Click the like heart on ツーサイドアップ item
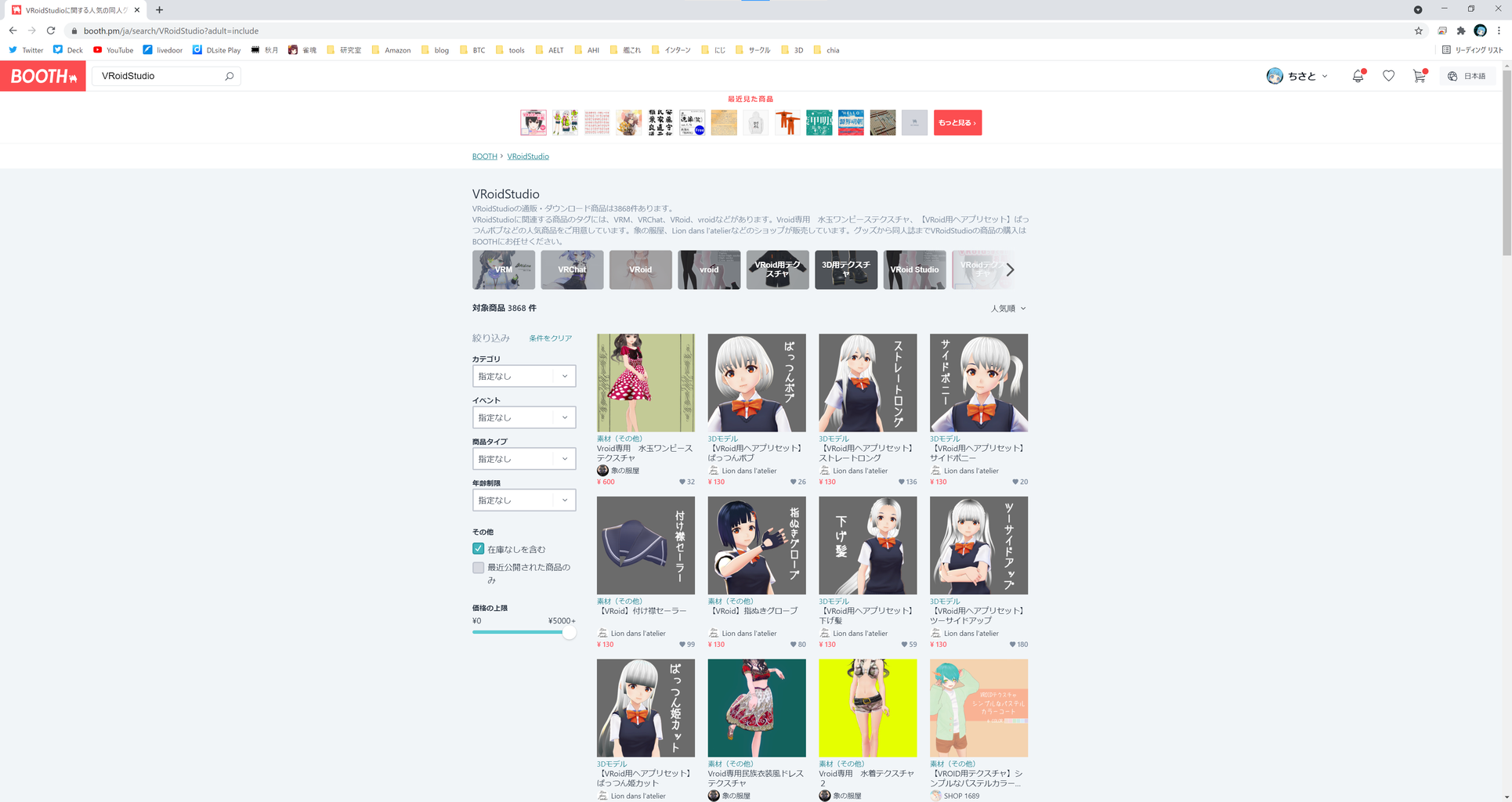Viewport: 1512px width, 802px height. click(x=1012, y=645)
